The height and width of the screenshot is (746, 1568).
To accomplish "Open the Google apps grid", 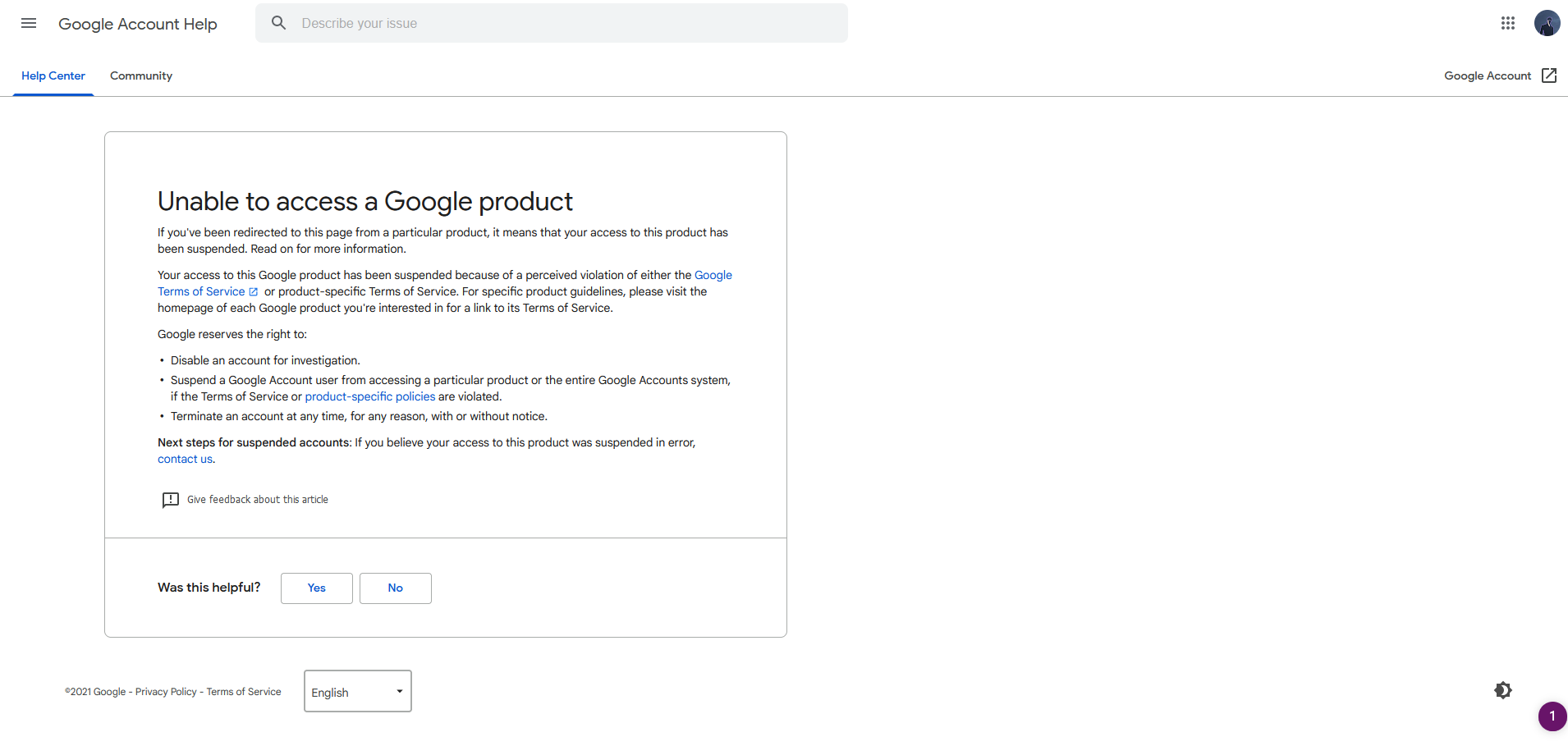I will point(1508,23).
